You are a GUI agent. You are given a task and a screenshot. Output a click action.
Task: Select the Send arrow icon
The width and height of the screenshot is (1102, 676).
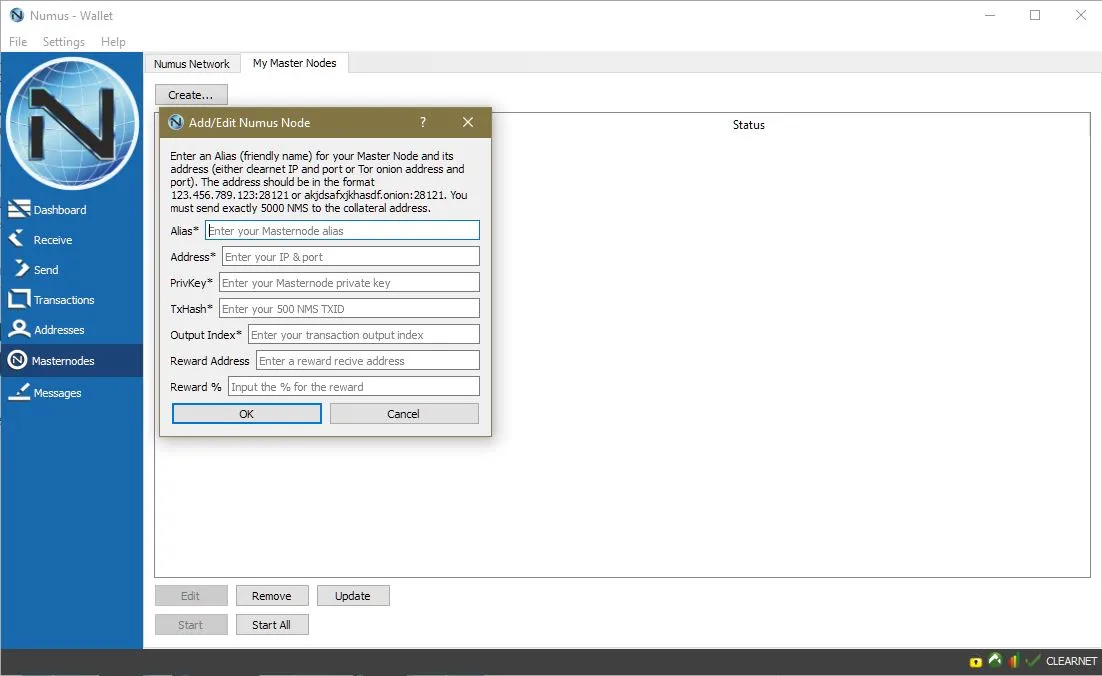[21, 269]
